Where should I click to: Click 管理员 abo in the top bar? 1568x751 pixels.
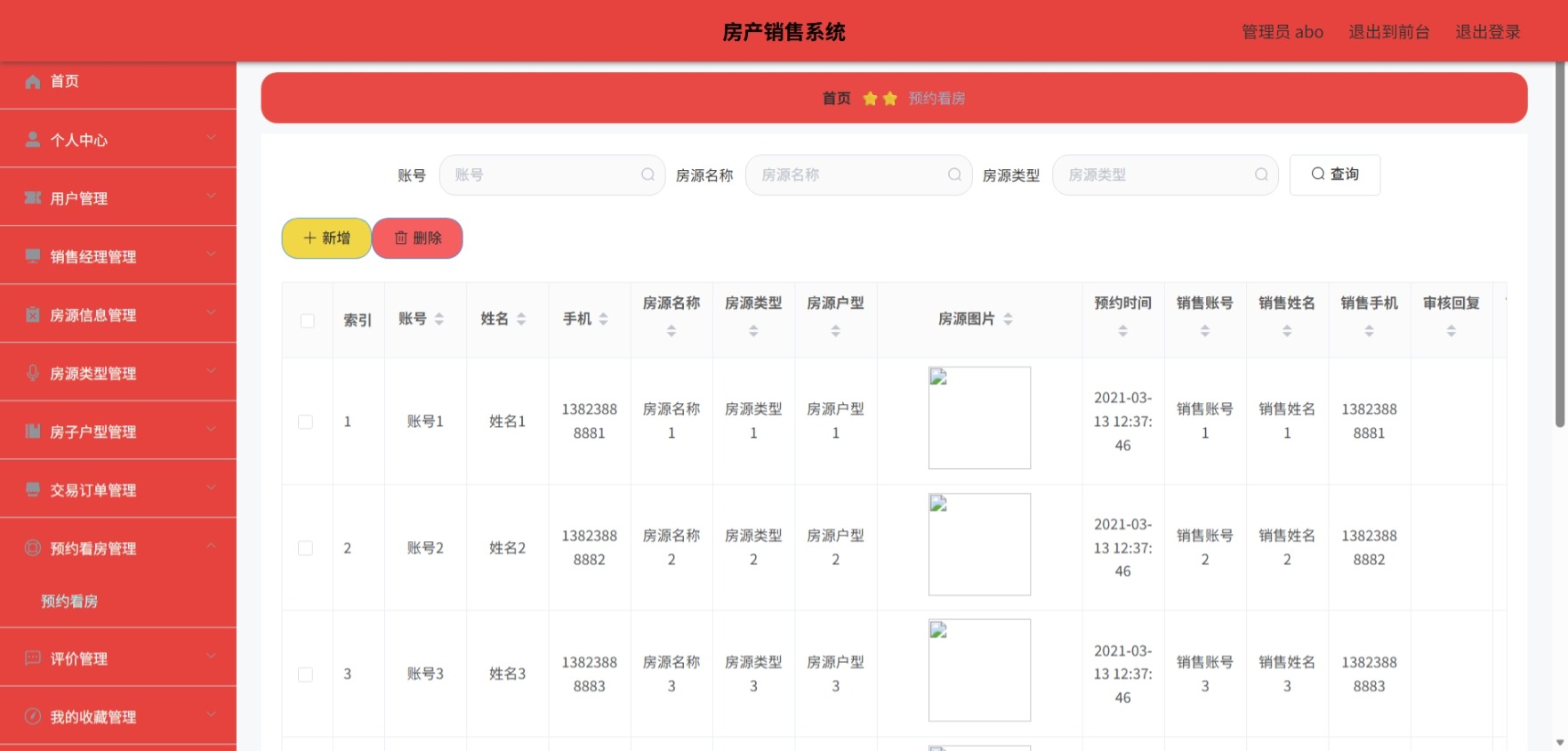point(1283,32)
